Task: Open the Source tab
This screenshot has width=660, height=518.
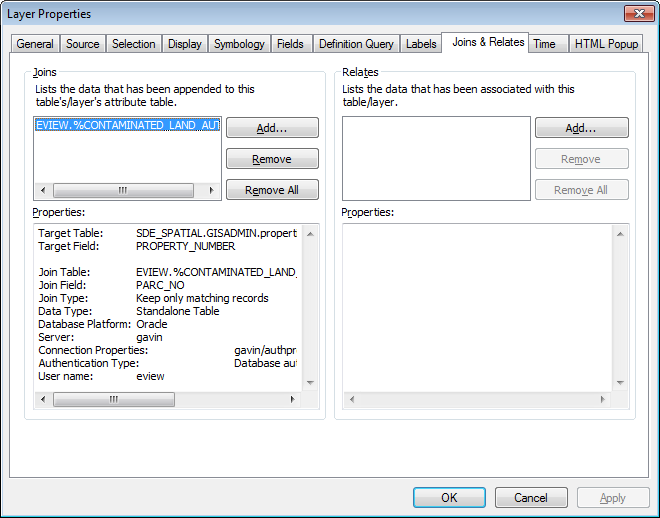Action: point(82,44)
